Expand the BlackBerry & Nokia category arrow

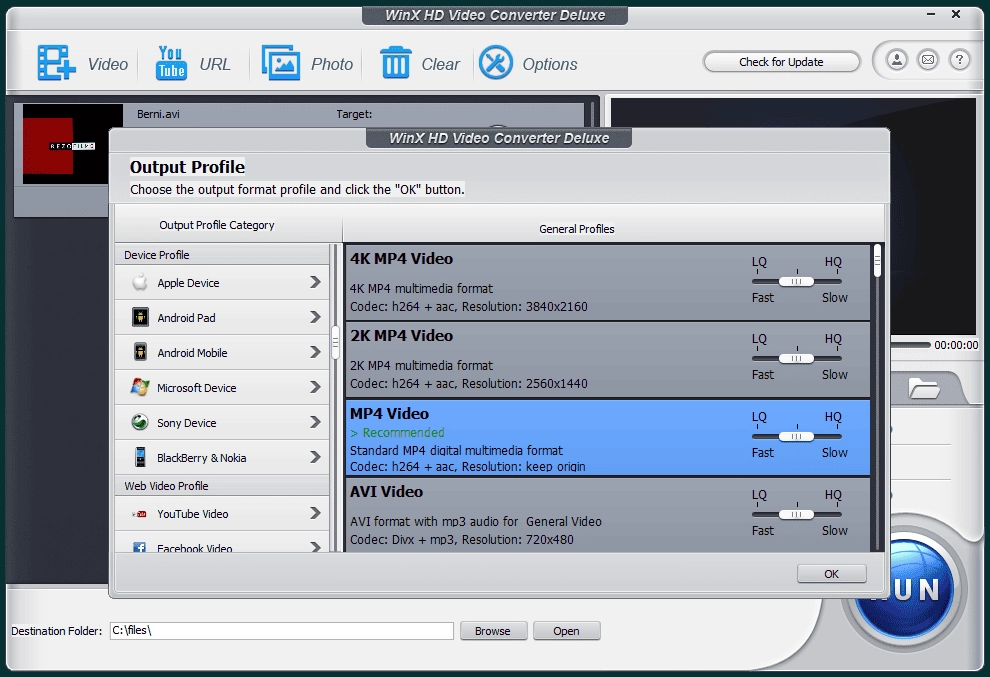click(x=315, y=457)
